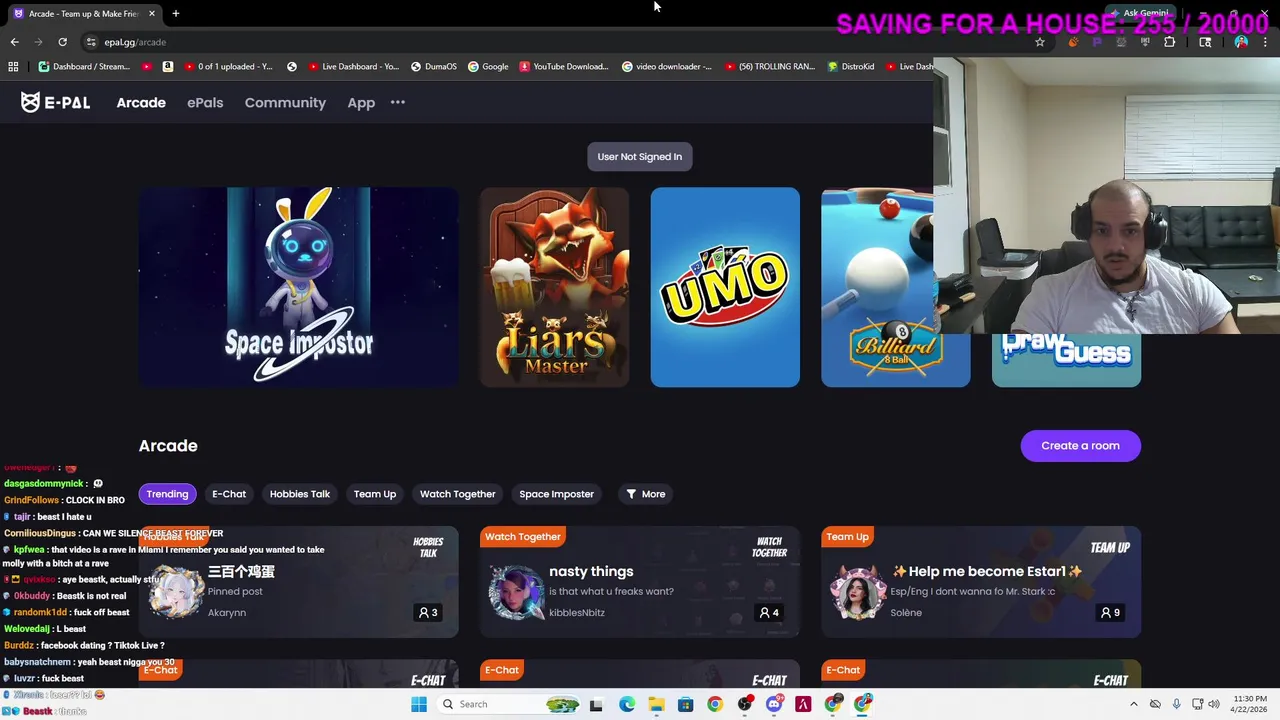
Task: Open site information icon in address bar
Action: [x=91, y=42]
